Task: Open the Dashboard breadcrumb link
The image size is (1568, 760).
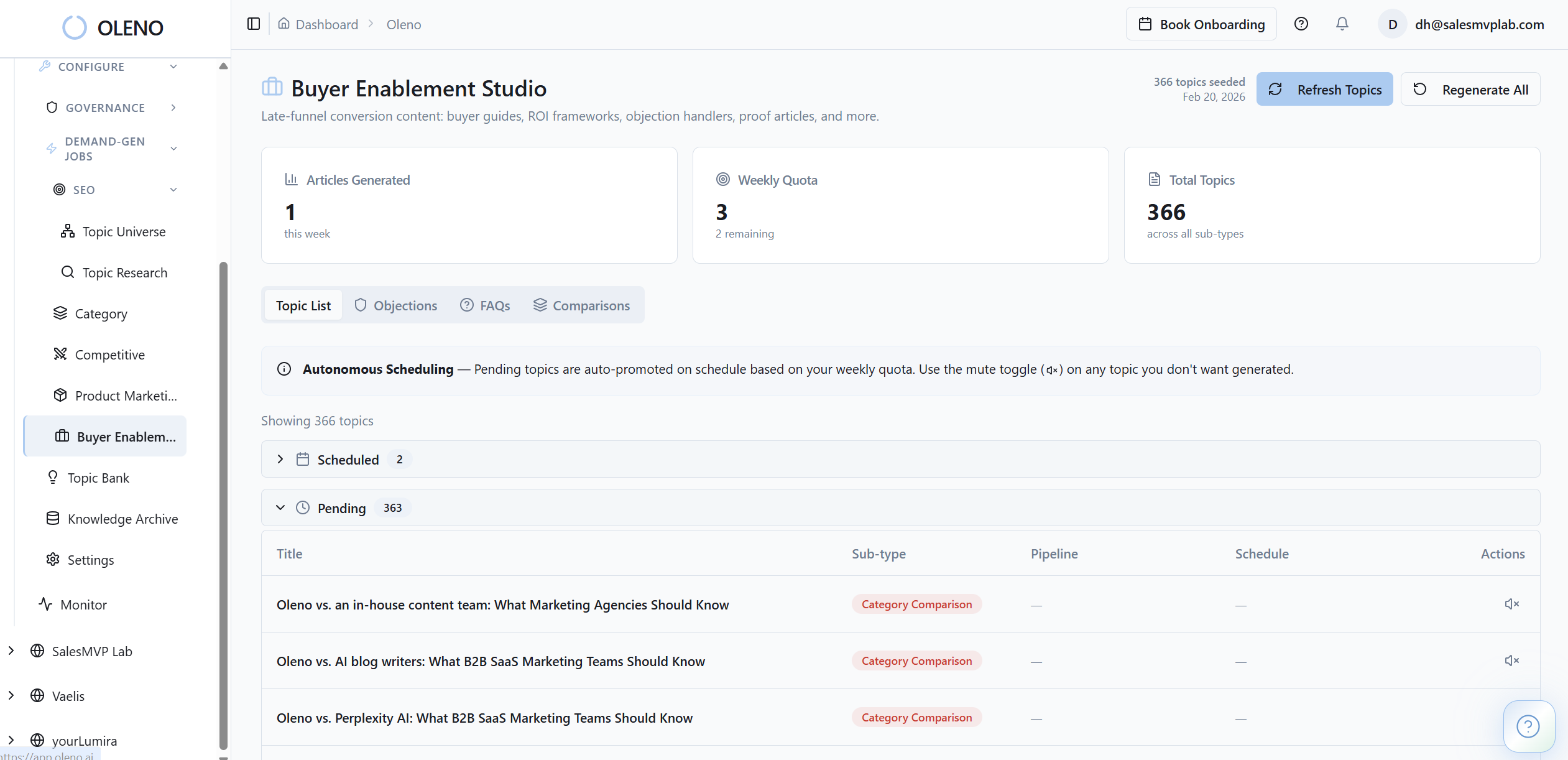Action: (326, 24)
